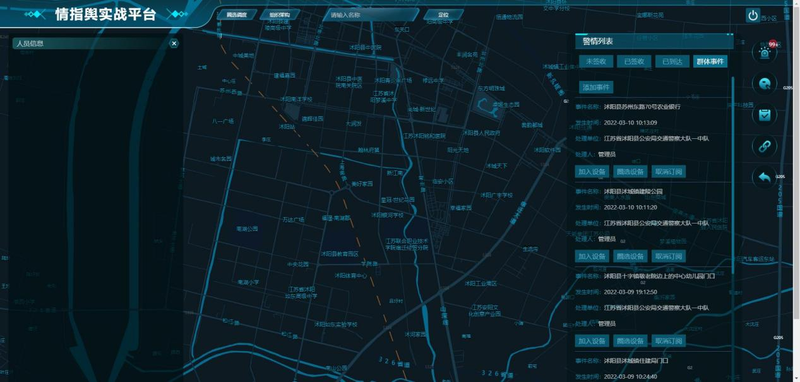Click the 警情列表 vertical scrollbar

733,173
